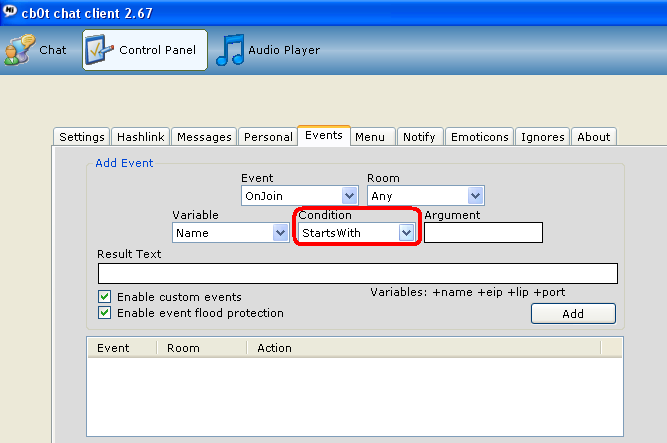Click the Control Panel toolbar button
Image resolution: width=667 pixels, height=443 pixels.
(x=145, y=50)
